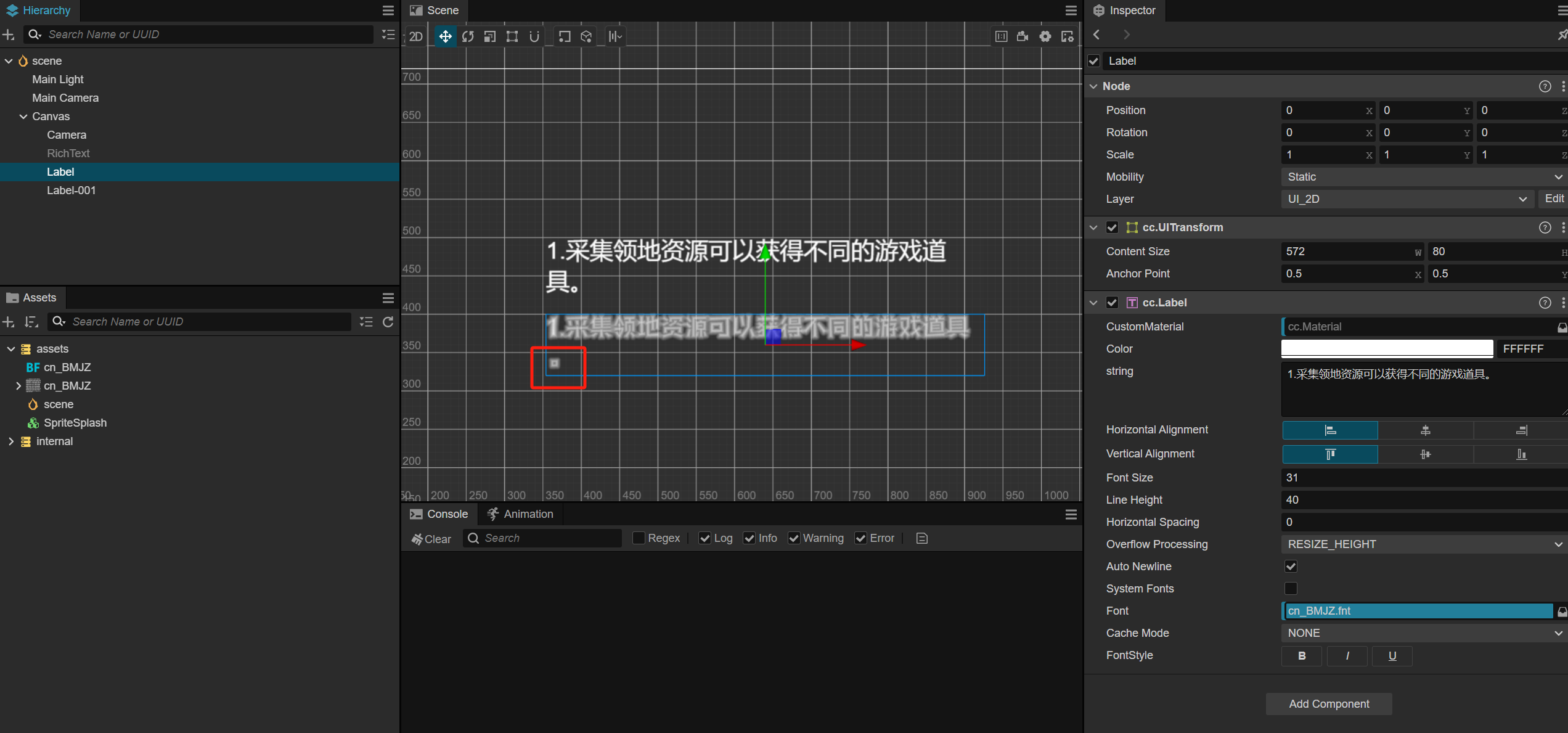Toggle Italic font style
Image resolution: width=1568 pixels, height=733 pixels.
[1347, 656]
